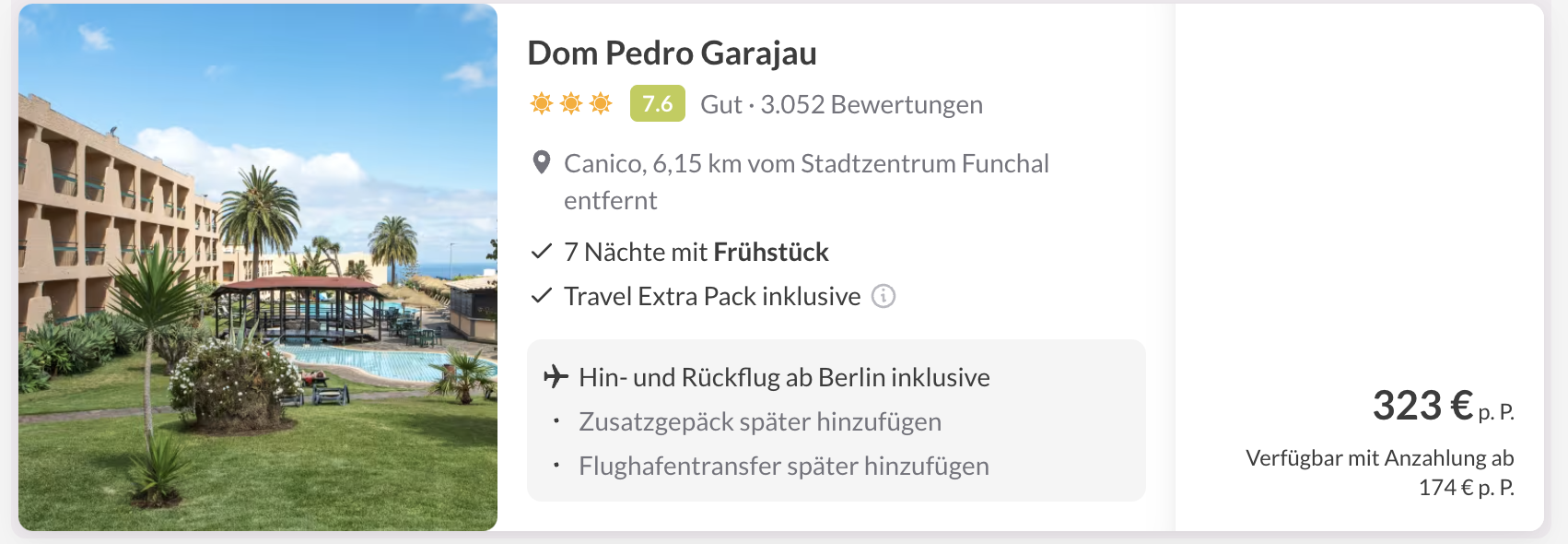Screen dimensions: 1568x544
Task: Click Zusatzgepäck später hinzufügen
Action: coord(760,421)
